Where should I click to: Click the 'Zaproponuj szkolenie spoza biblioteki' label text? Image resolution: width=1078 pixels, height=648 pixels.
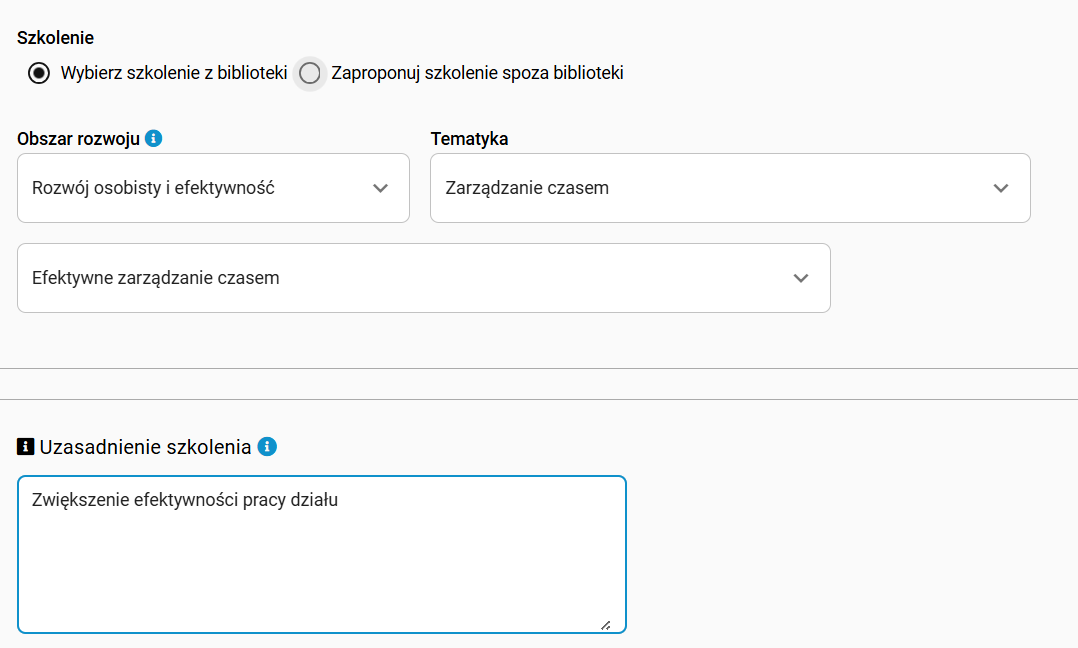point(477,73)
